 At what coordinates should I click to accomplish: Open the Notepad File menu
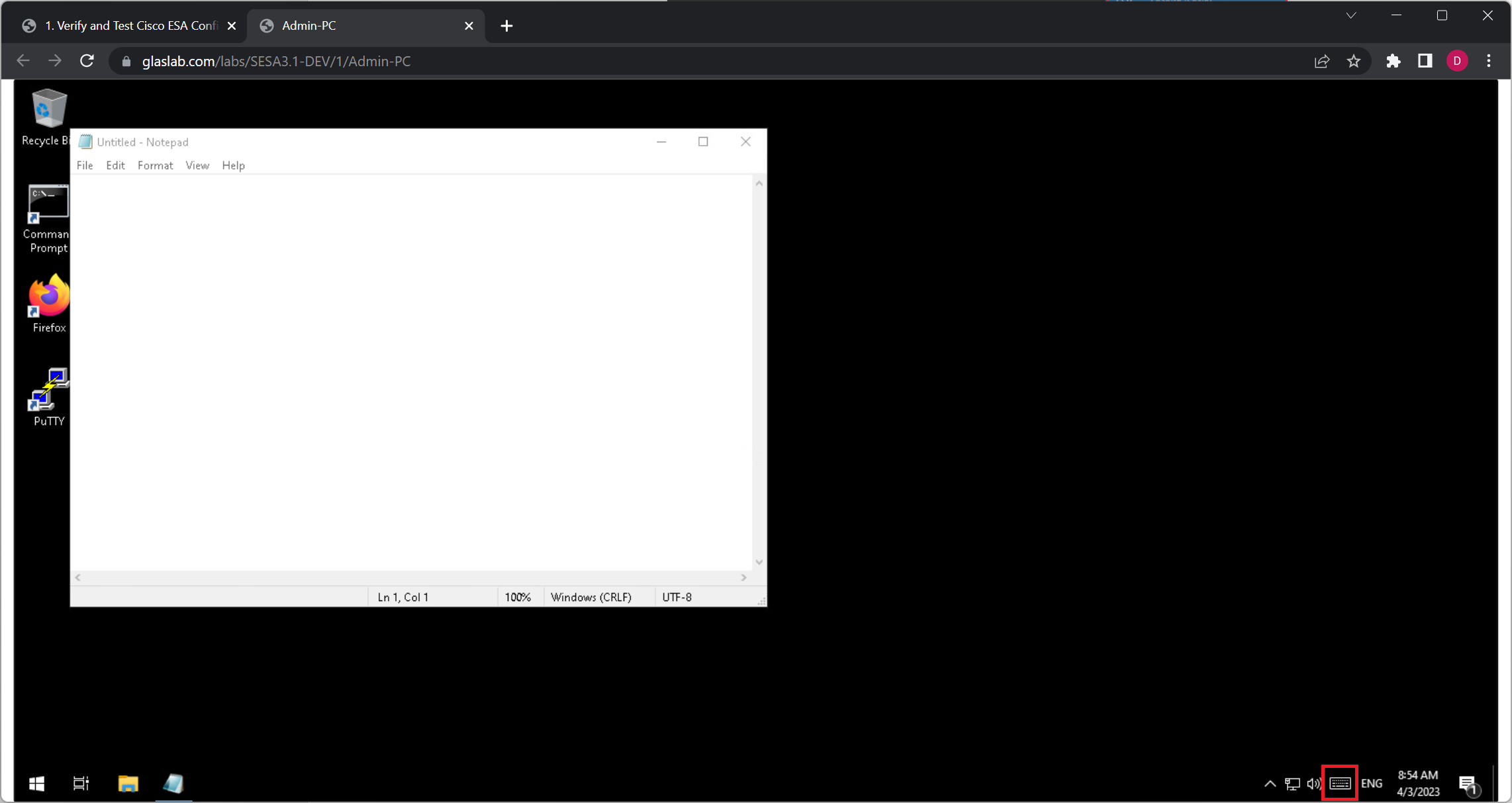tap(85, 165)
